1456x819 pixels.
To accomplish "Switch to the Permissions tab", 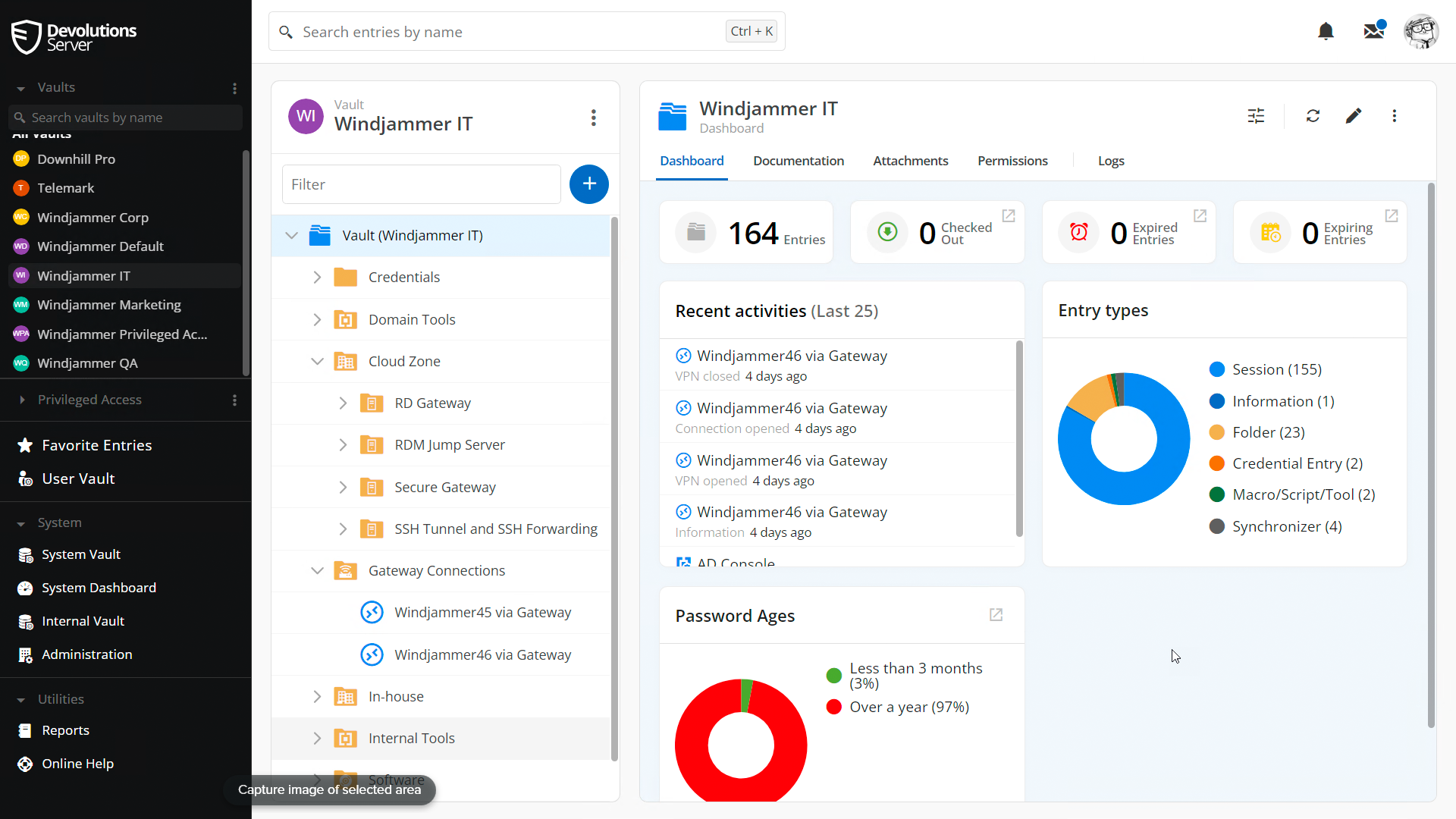I will [1013, 160].
